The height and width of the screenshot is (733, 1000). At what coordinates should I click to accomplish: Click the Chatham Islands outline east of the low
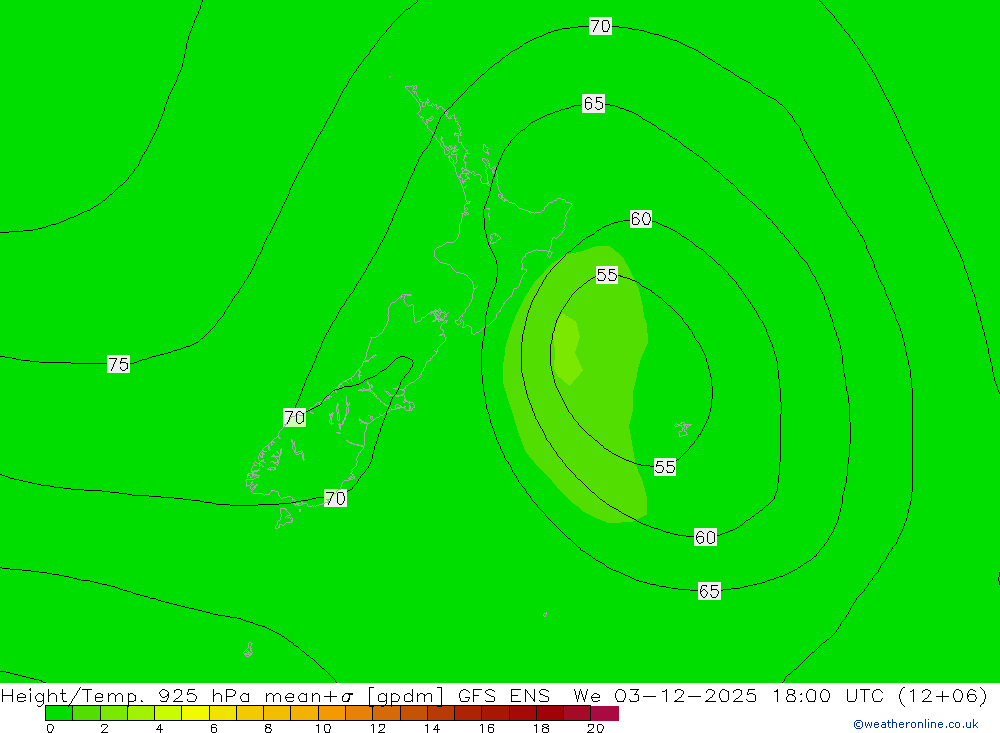point(683,429)
